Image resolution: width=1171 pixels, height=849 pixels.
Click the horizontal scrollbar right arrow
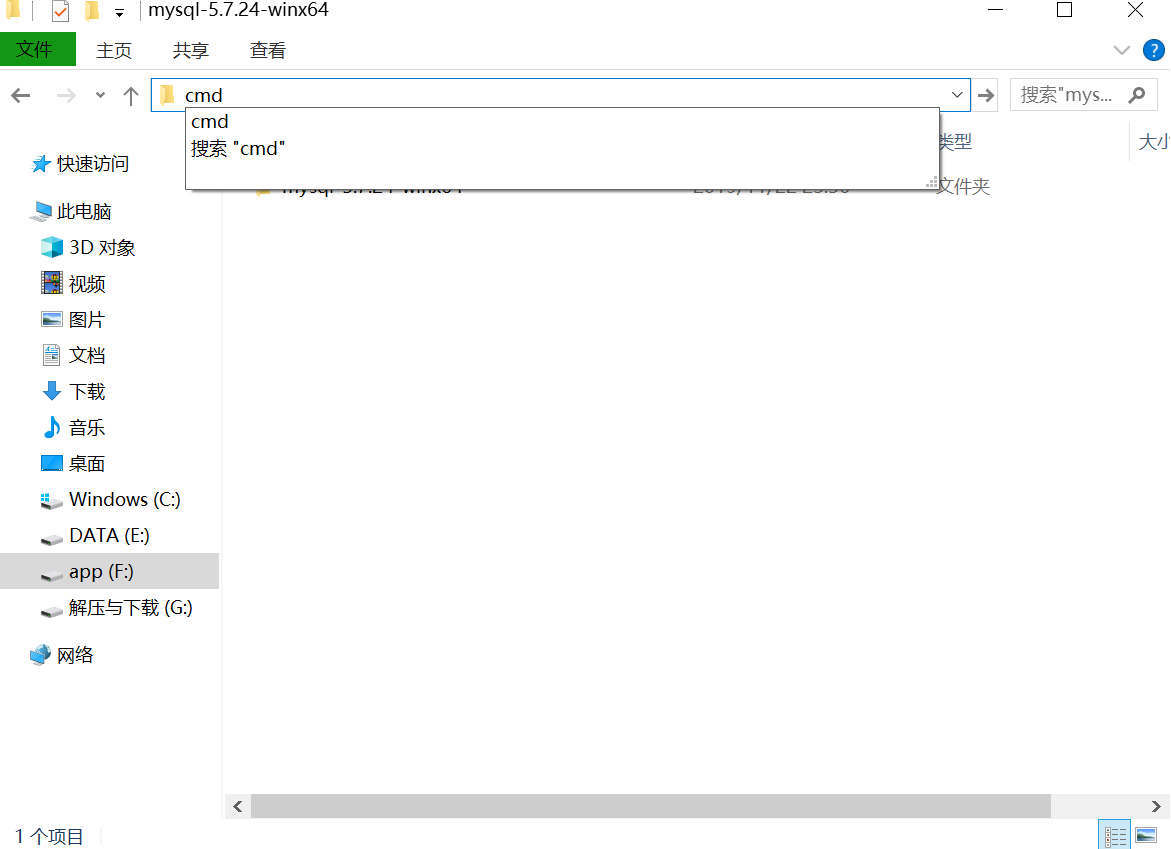click(x=1156, y=806)
